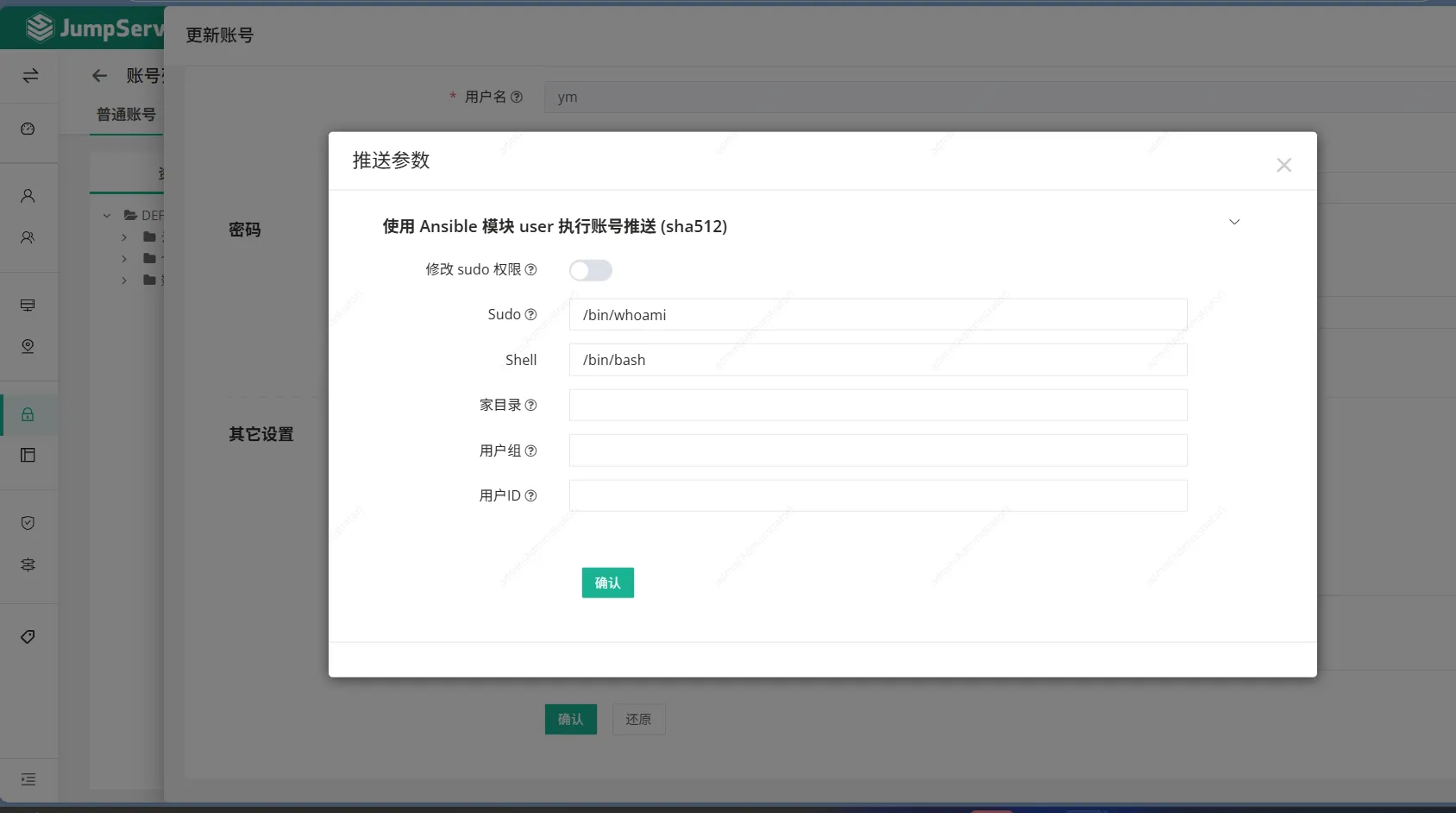
Task: Click help icon beside 用户ID label
Action: 531,495
